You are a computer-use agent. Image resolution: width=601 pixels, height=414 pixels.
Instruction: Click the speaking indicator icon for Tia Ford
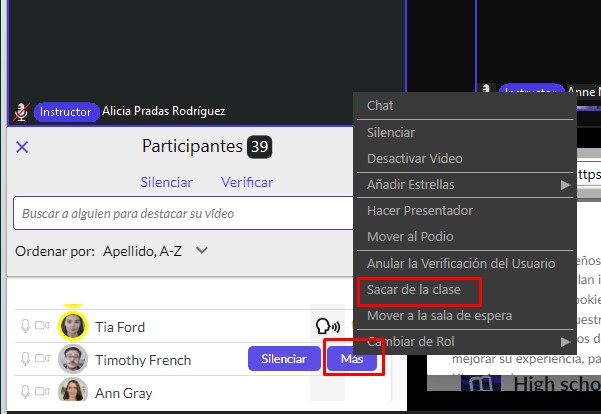(328, 327)
